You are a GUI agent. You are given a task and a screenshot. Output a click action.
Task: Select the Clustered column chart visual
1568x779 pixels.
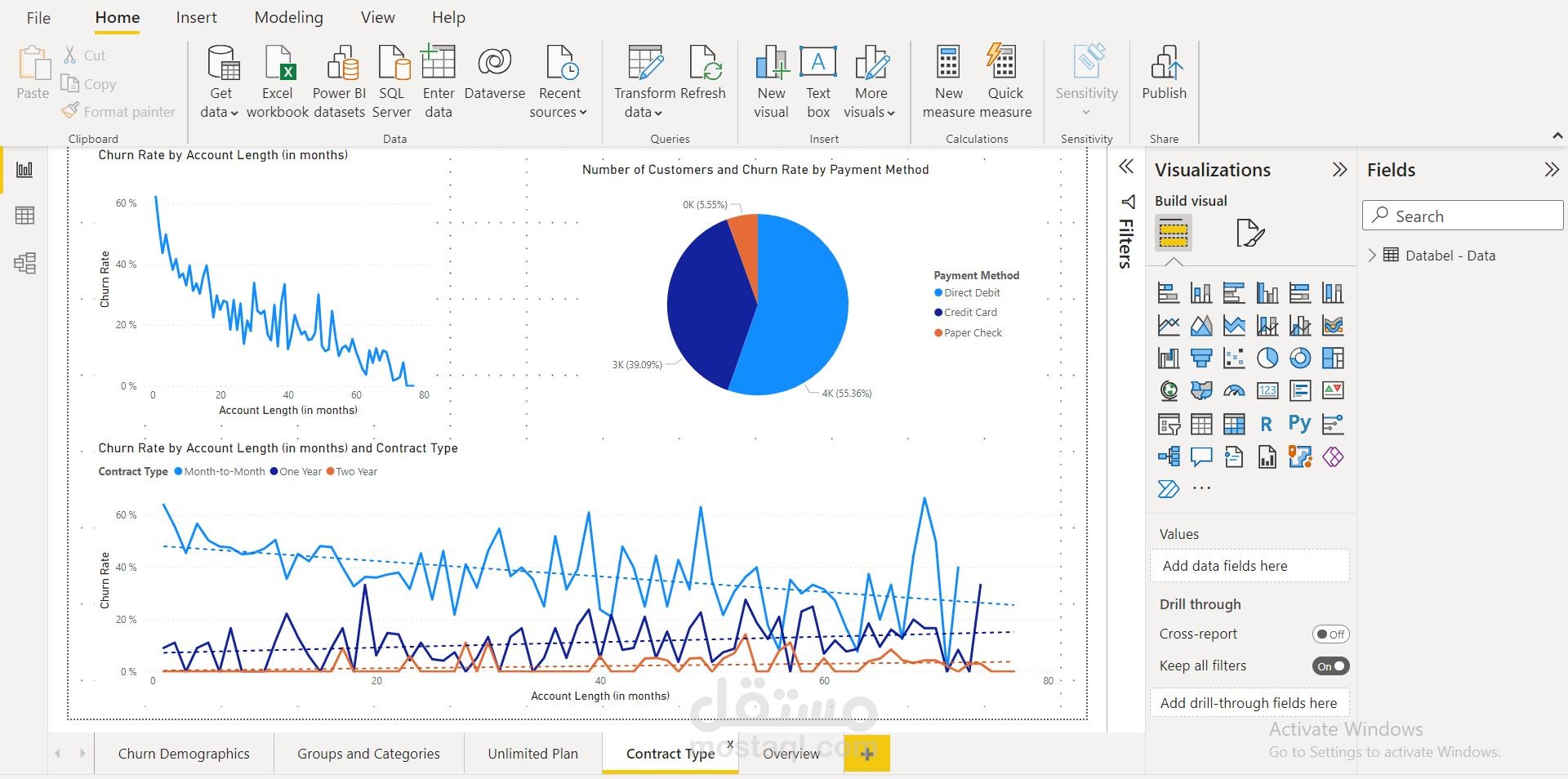click(x=1267, y=292)
